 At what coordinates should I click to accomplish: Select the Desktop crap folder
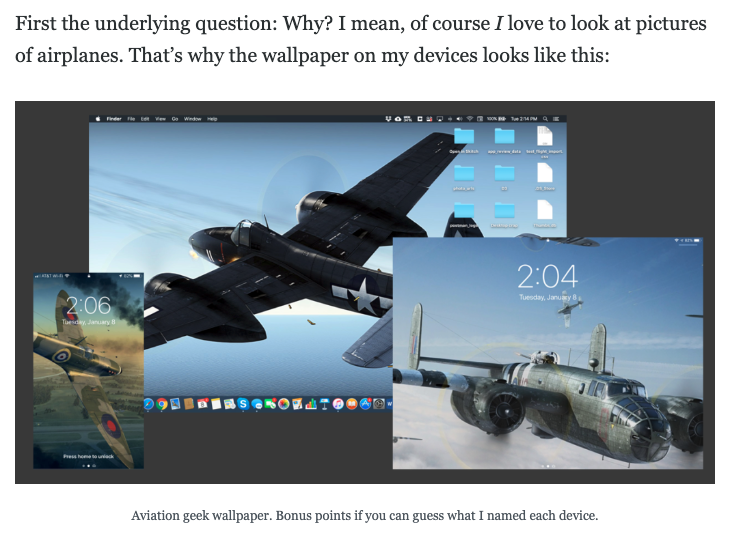[x=504, y=214]
